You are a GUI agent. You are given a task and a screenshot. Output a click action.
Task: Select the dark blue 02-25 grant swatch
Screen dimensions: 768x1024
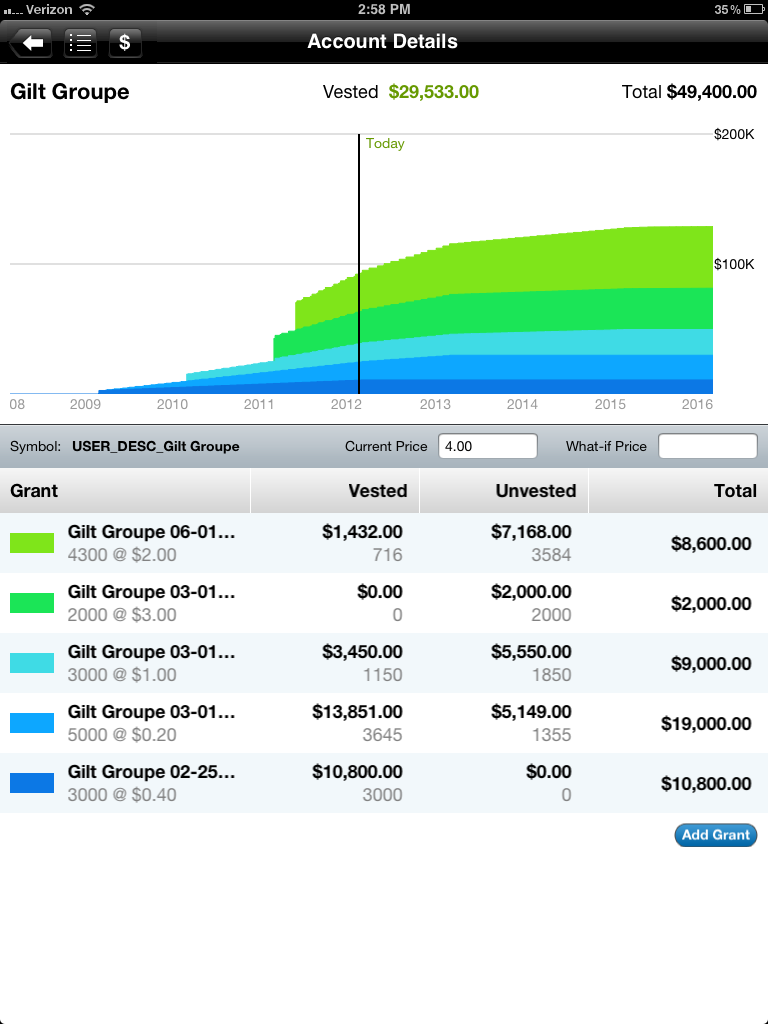[32, 783]
